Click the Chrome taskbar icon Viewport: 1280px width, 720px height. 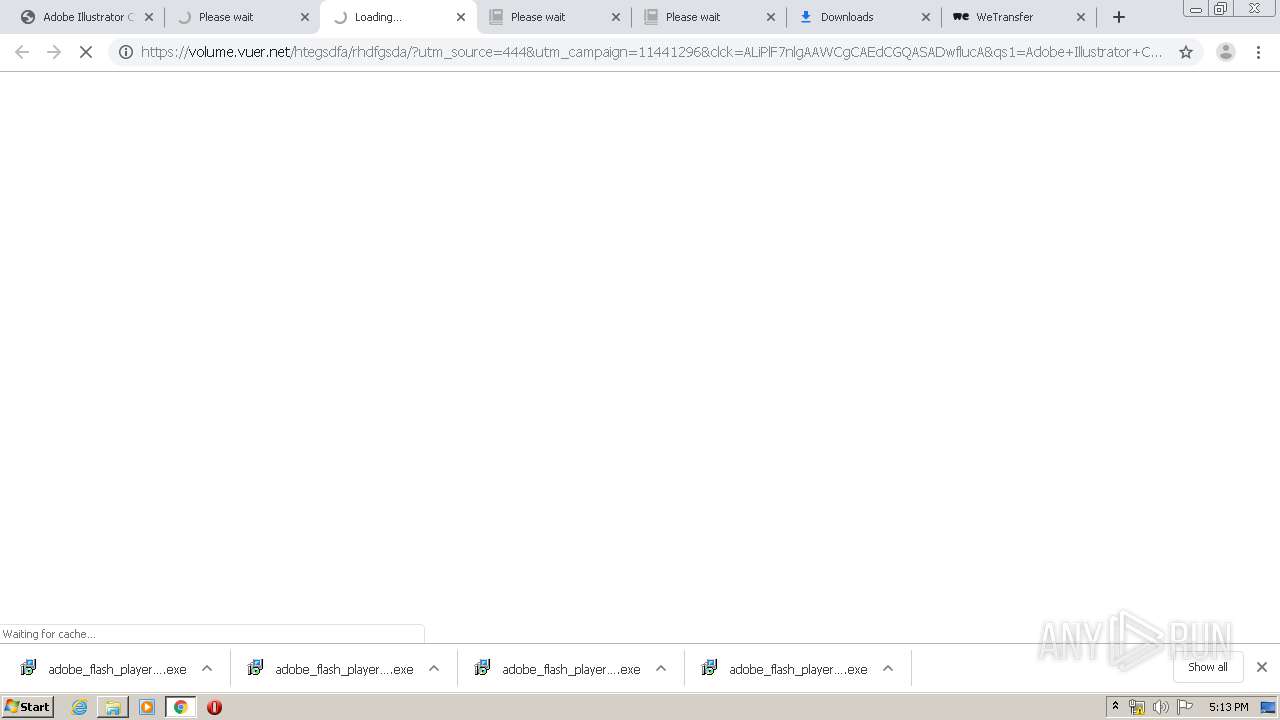180,707
